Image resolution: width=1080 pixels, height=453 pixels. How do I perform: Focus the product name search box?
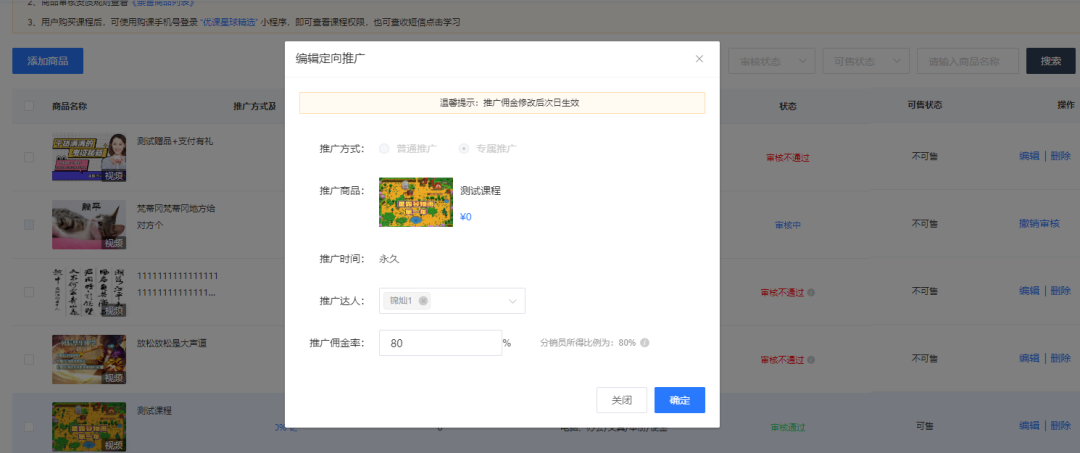pyautogui.click(x=967, y=61)
